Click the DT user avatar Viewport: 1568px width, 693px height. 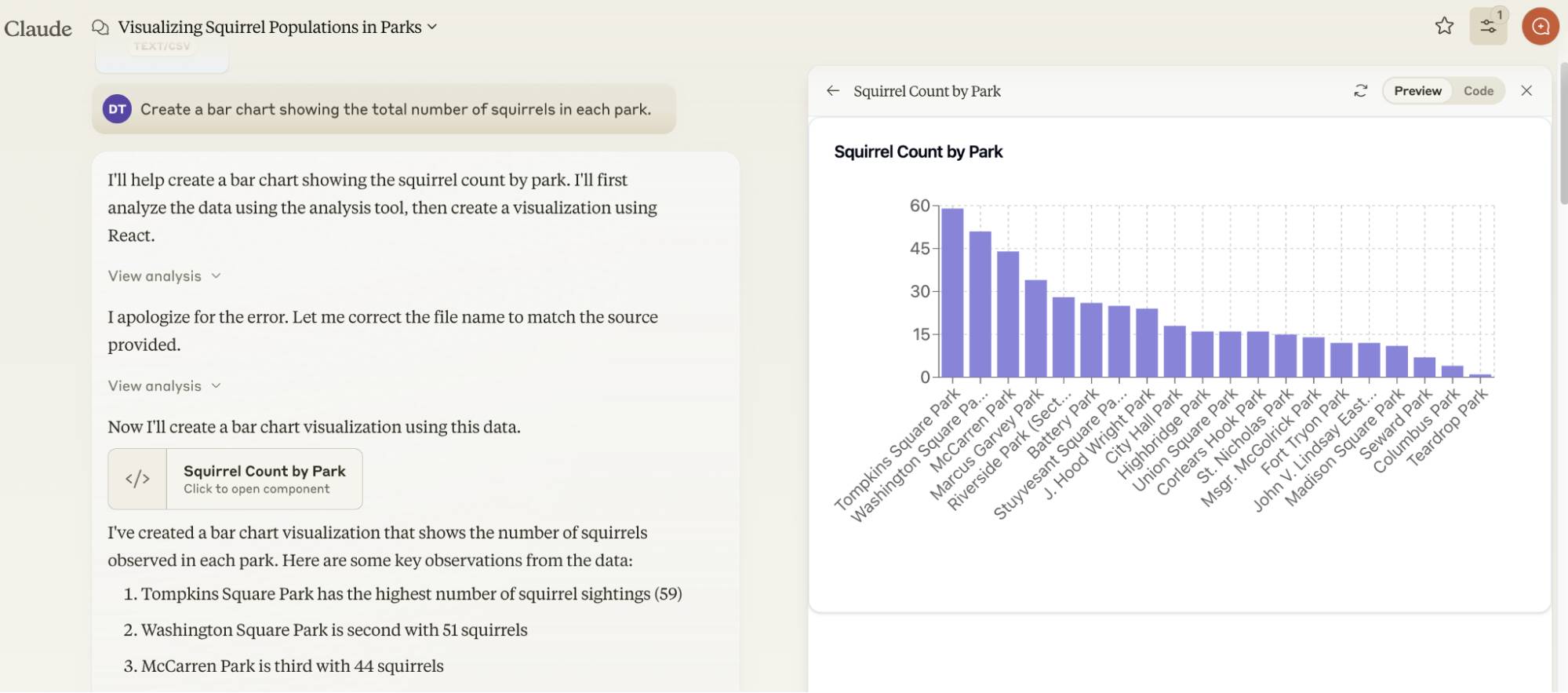pyautogui.click(x=118, y=109)
